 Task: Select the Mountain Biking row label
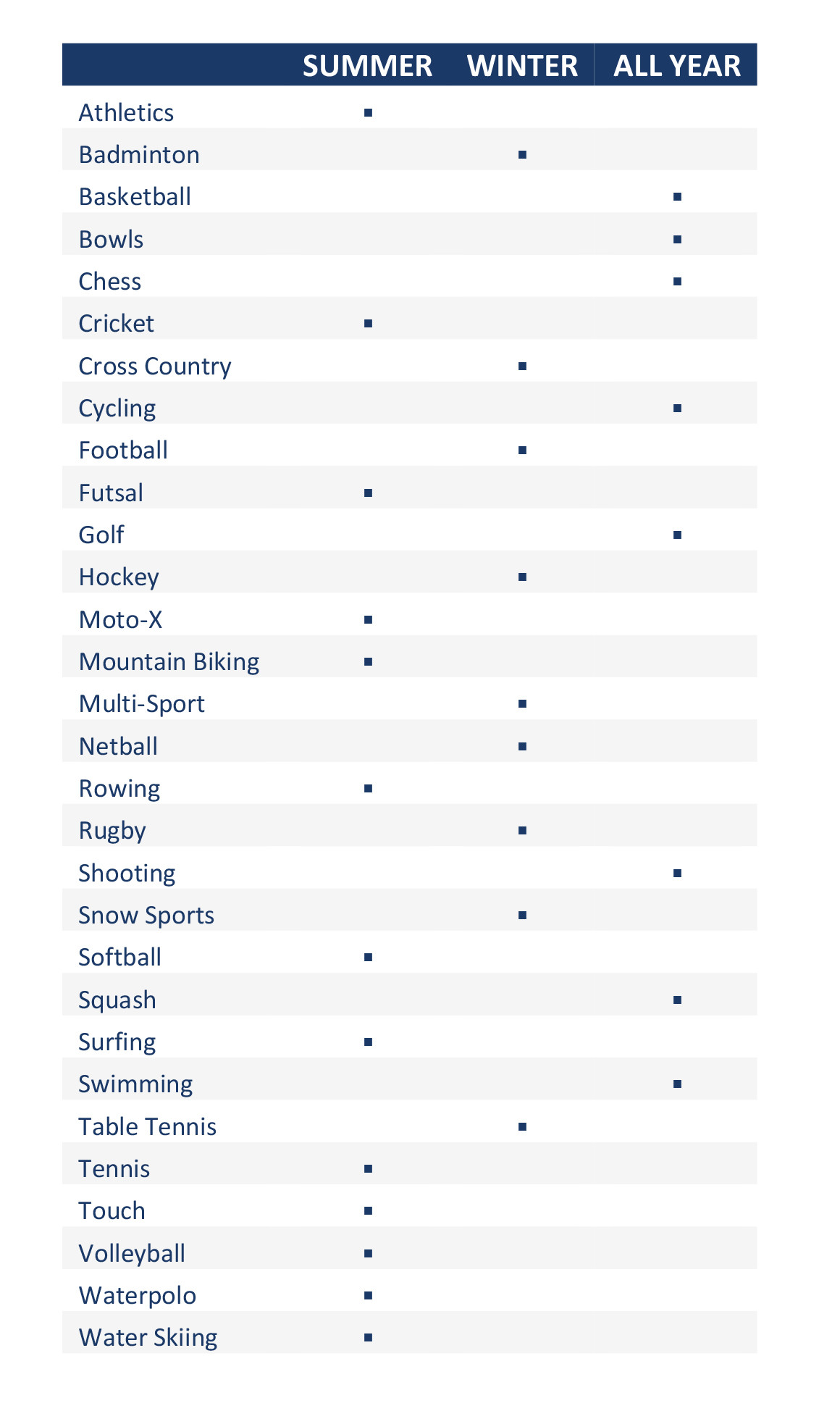[x=169, y=662]
